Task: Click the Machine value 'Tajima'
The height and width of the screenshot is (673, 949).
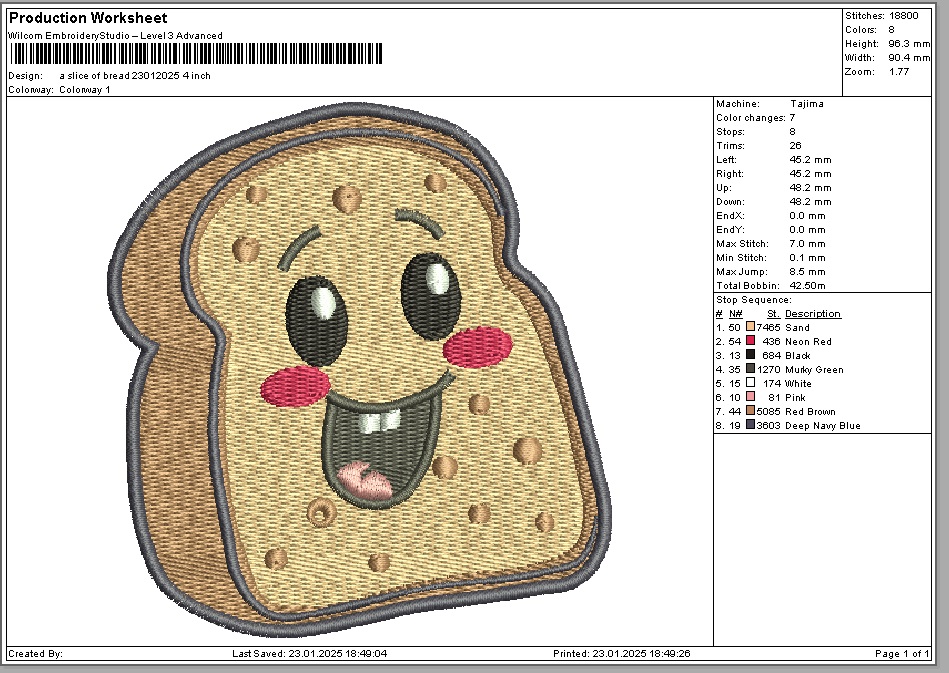Action: coord(807,103)
